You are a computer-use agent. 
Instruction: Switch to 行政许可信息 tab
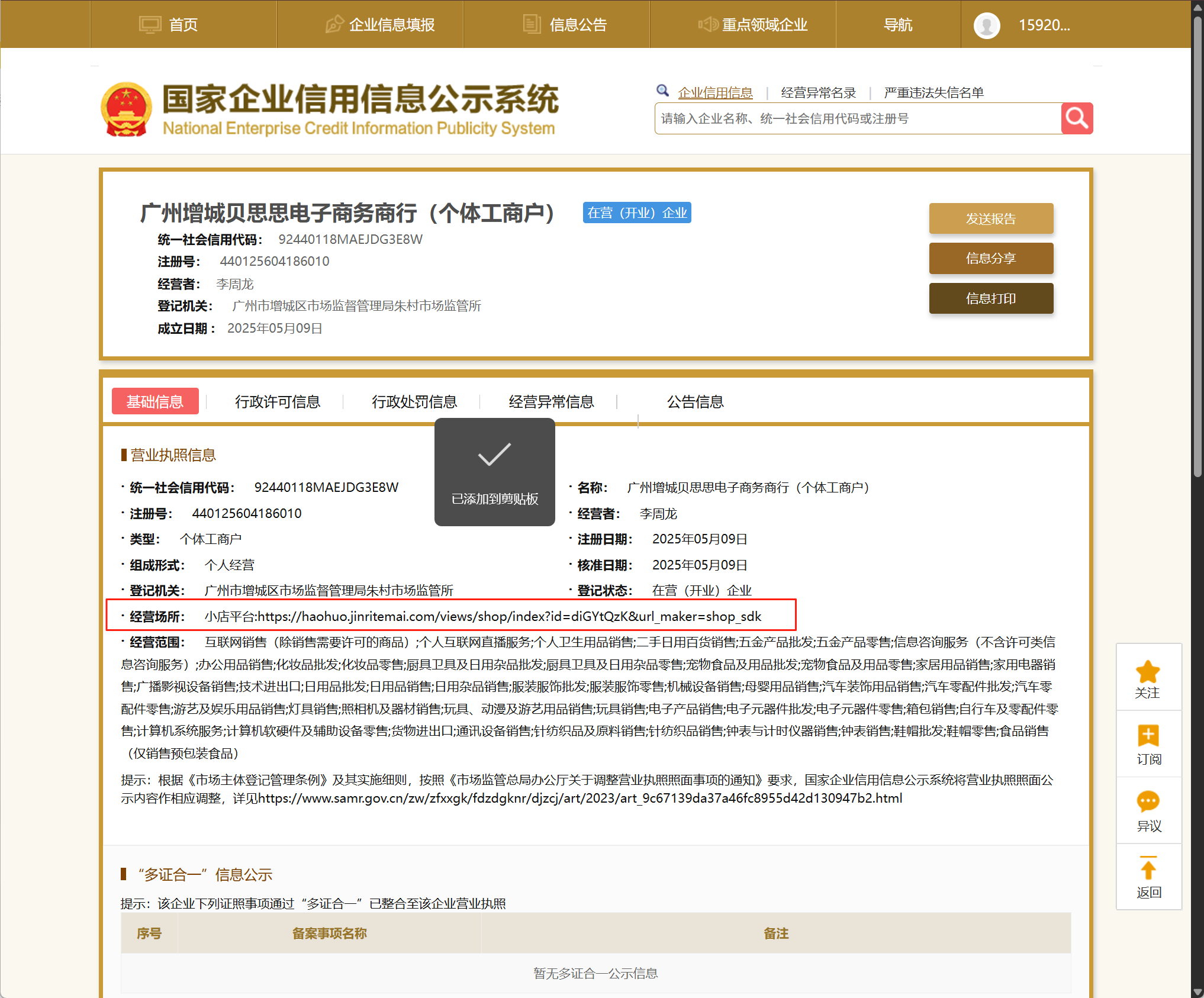(277, 402)
